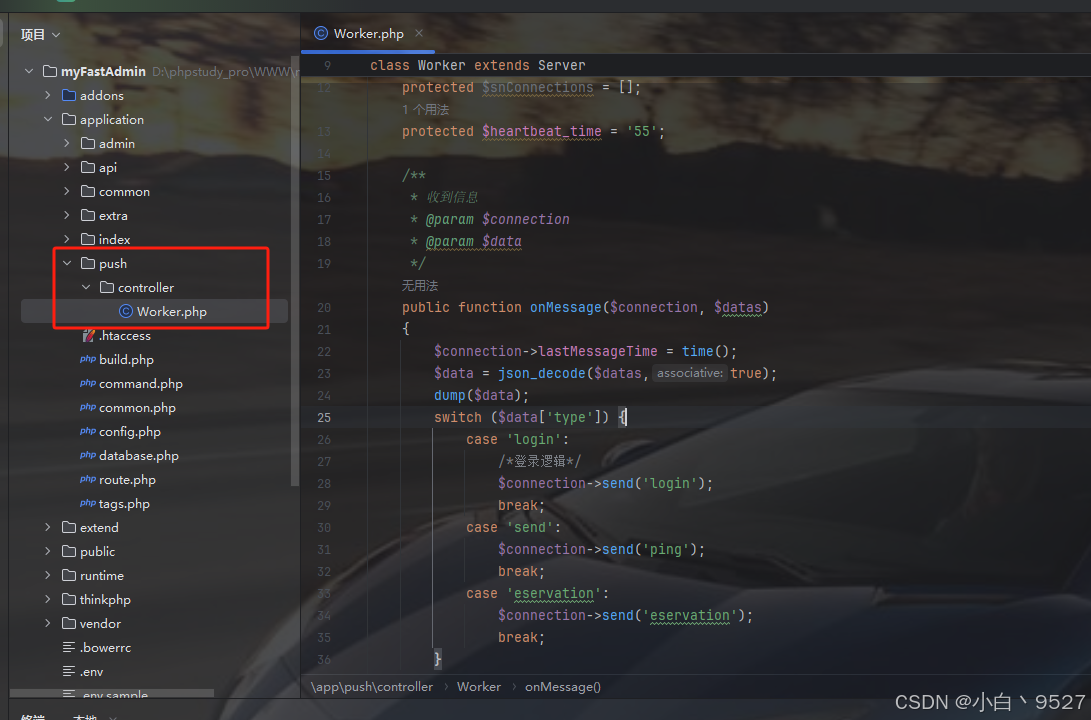
Task: Click the command.php file icon
Action: [88, 383]
